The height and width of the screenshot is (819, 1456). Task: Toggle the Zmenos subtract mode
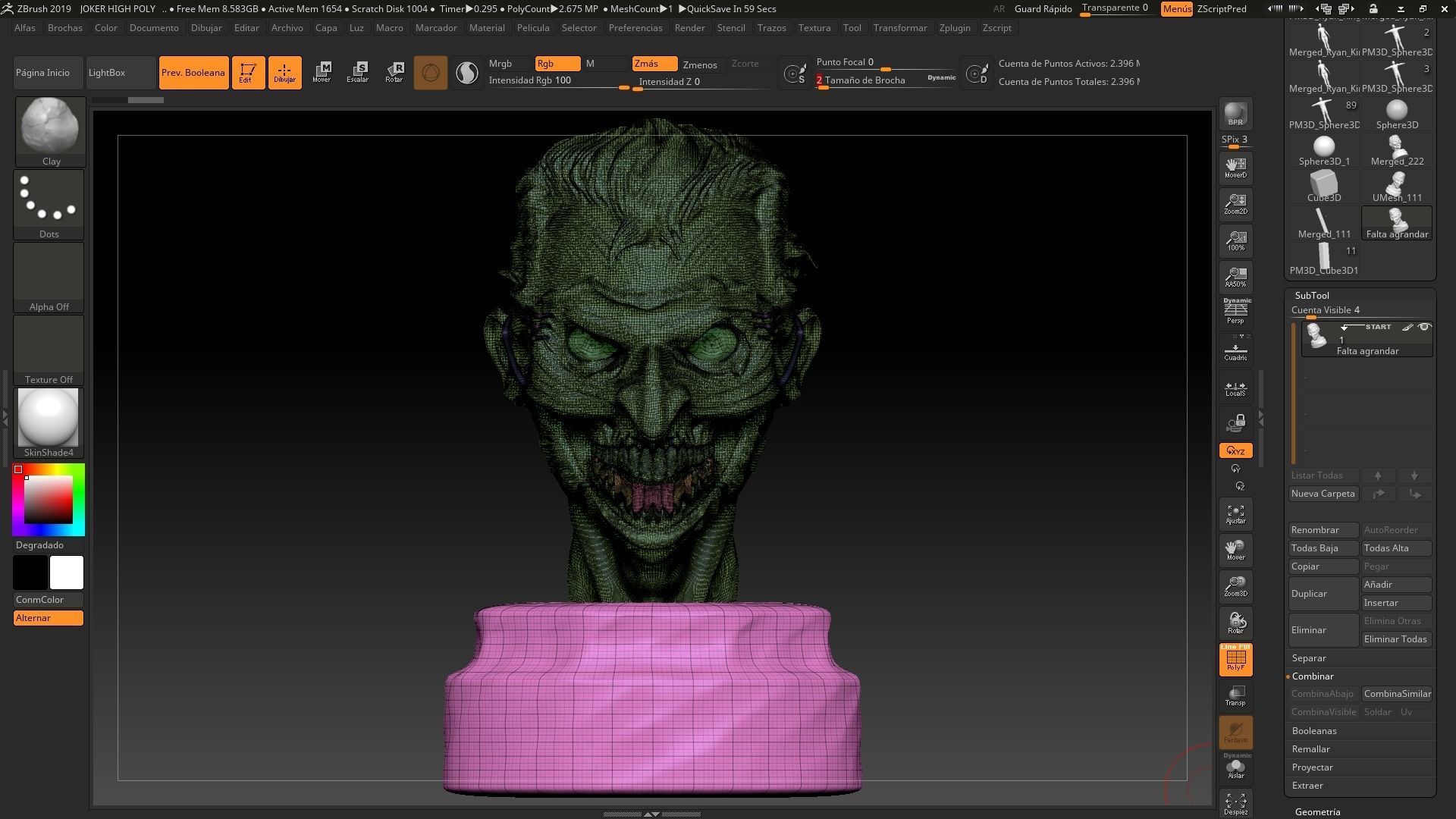coord(703,64)
